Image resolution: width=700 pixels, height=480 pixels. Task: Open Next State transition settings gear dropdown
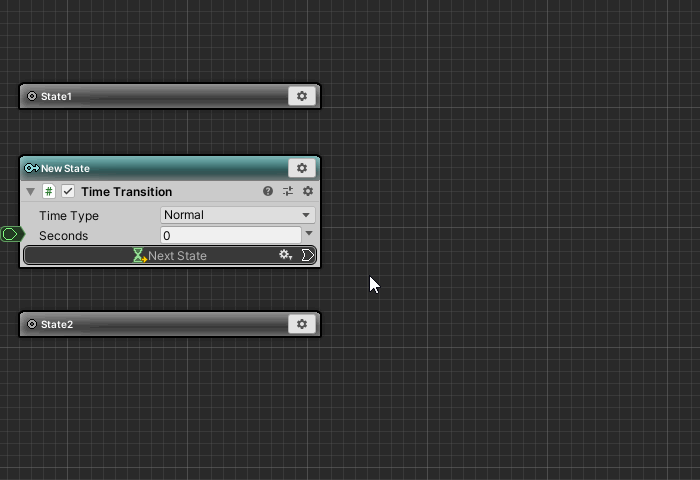[285, 255]
